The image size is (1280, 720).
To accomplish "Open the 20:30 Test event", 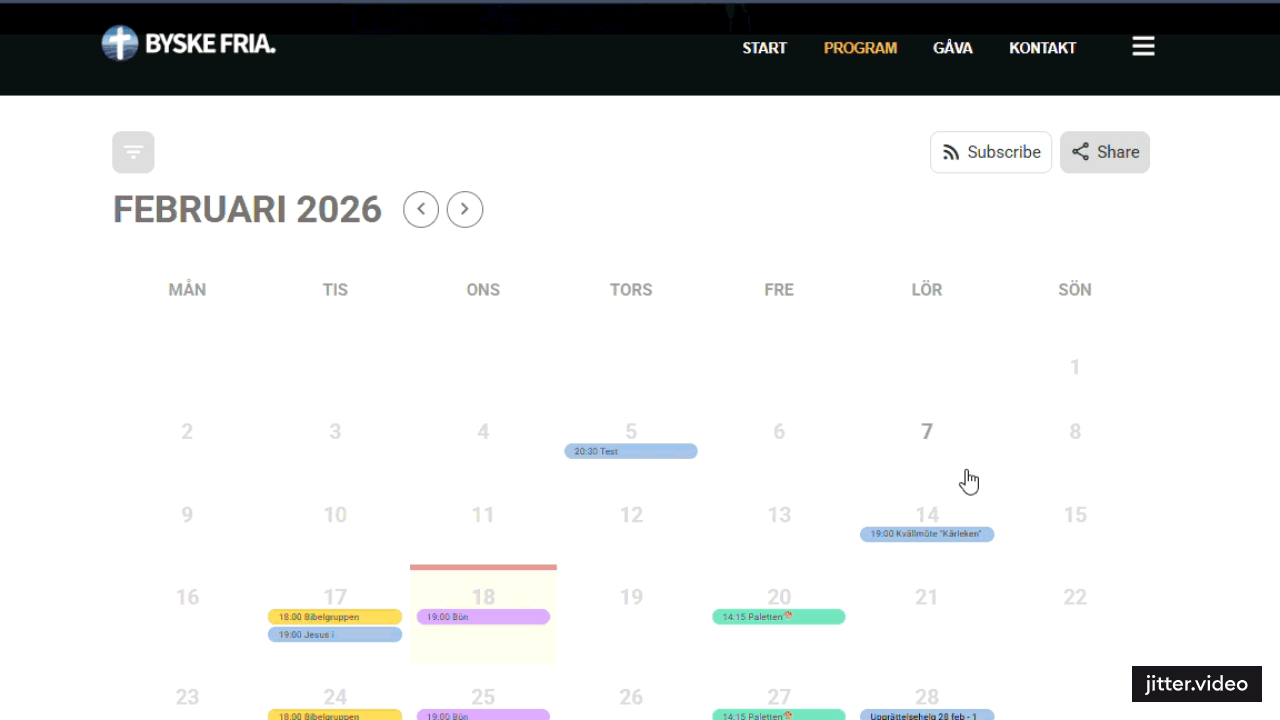I will click(x=630, y=452).
